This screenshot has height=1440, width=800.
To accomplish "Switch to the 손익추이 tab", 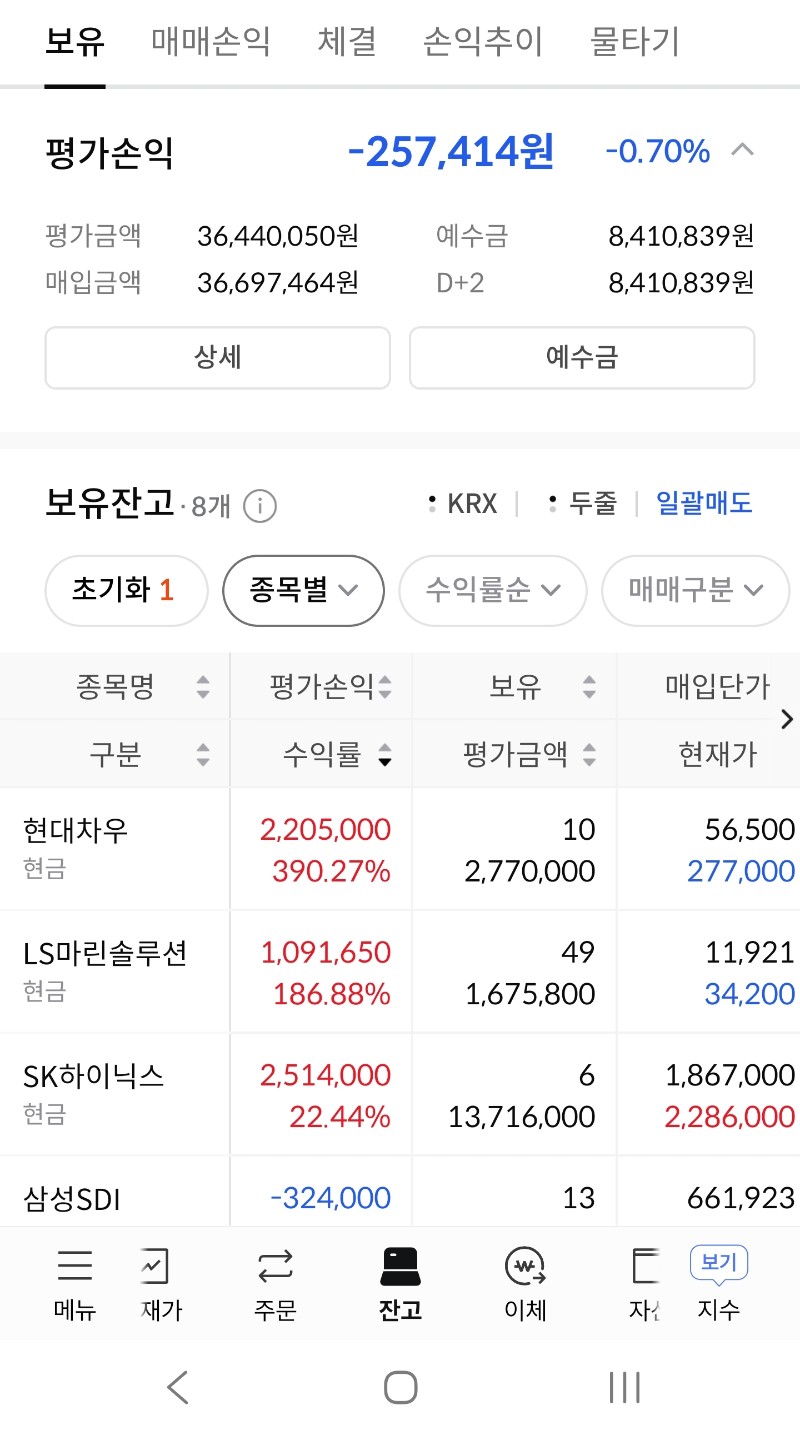I will (x=483, y=42).
